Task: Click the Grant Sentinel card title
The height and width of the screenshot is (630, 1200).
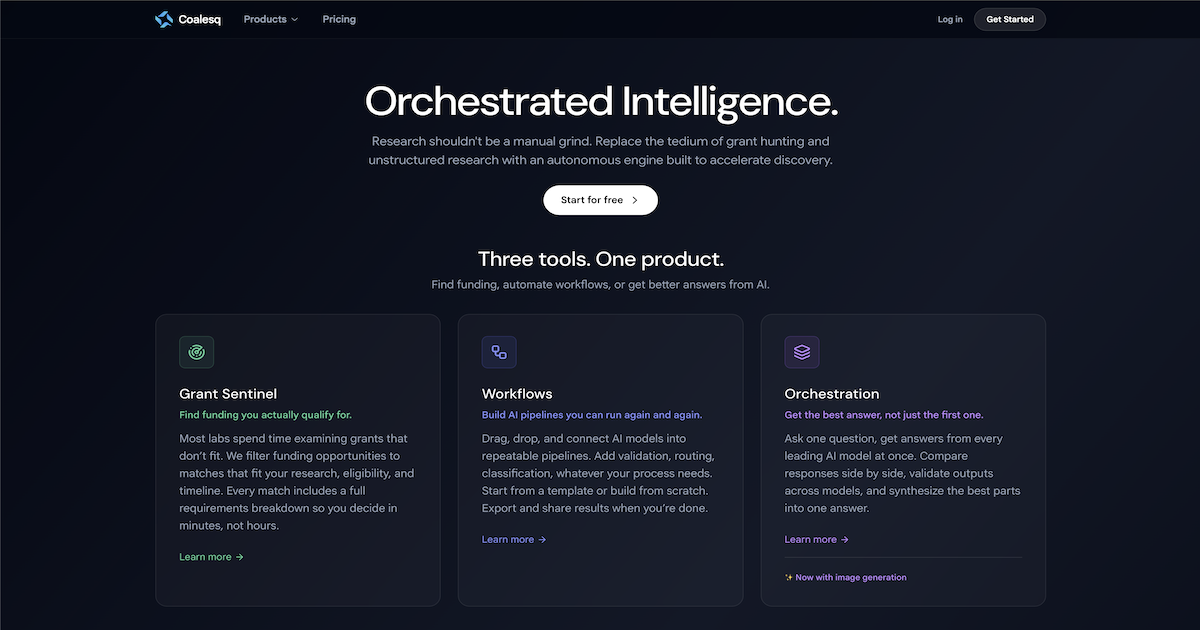Action: pos(228,394)
